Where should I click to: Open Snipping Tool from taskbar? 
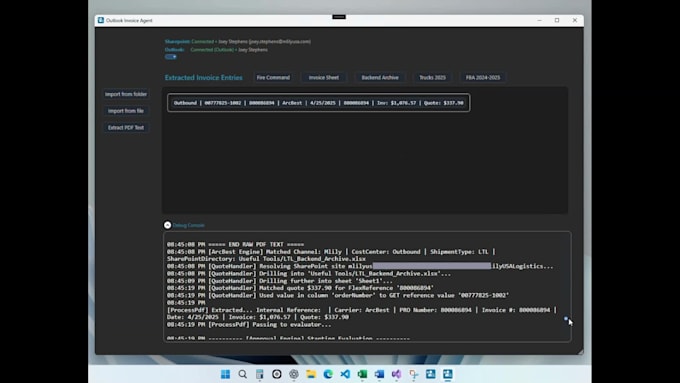(414, 374)
